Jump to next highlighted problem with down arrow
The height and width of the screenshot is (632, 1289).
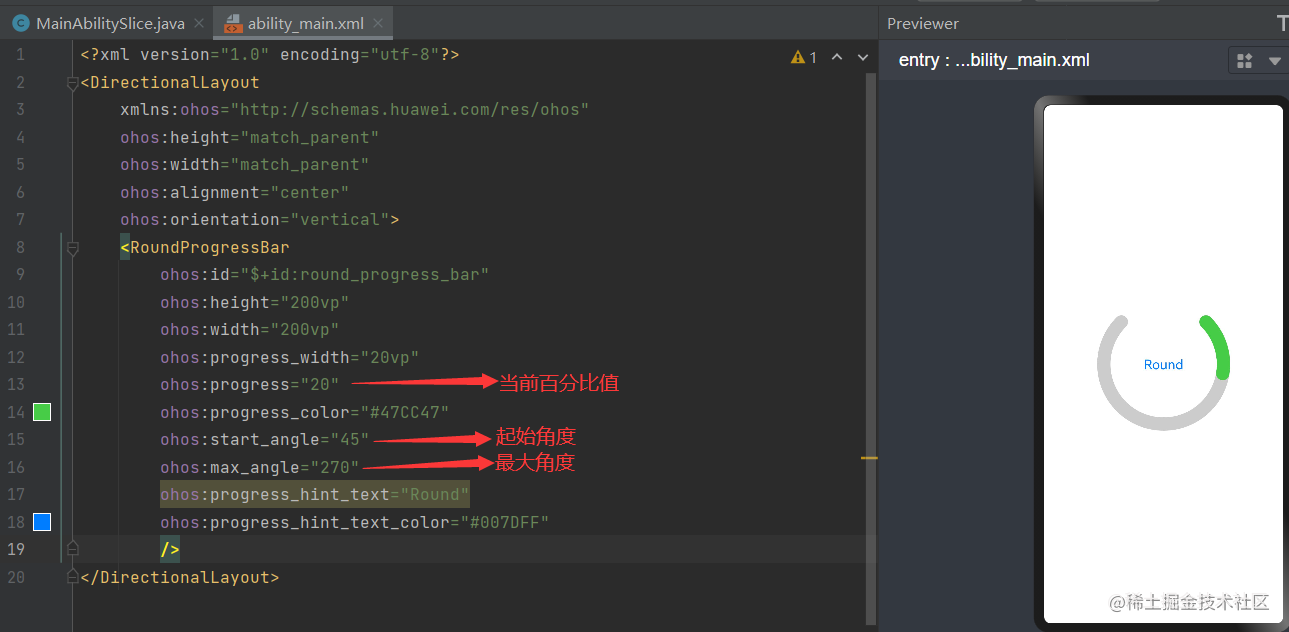[x=863, y=57]
